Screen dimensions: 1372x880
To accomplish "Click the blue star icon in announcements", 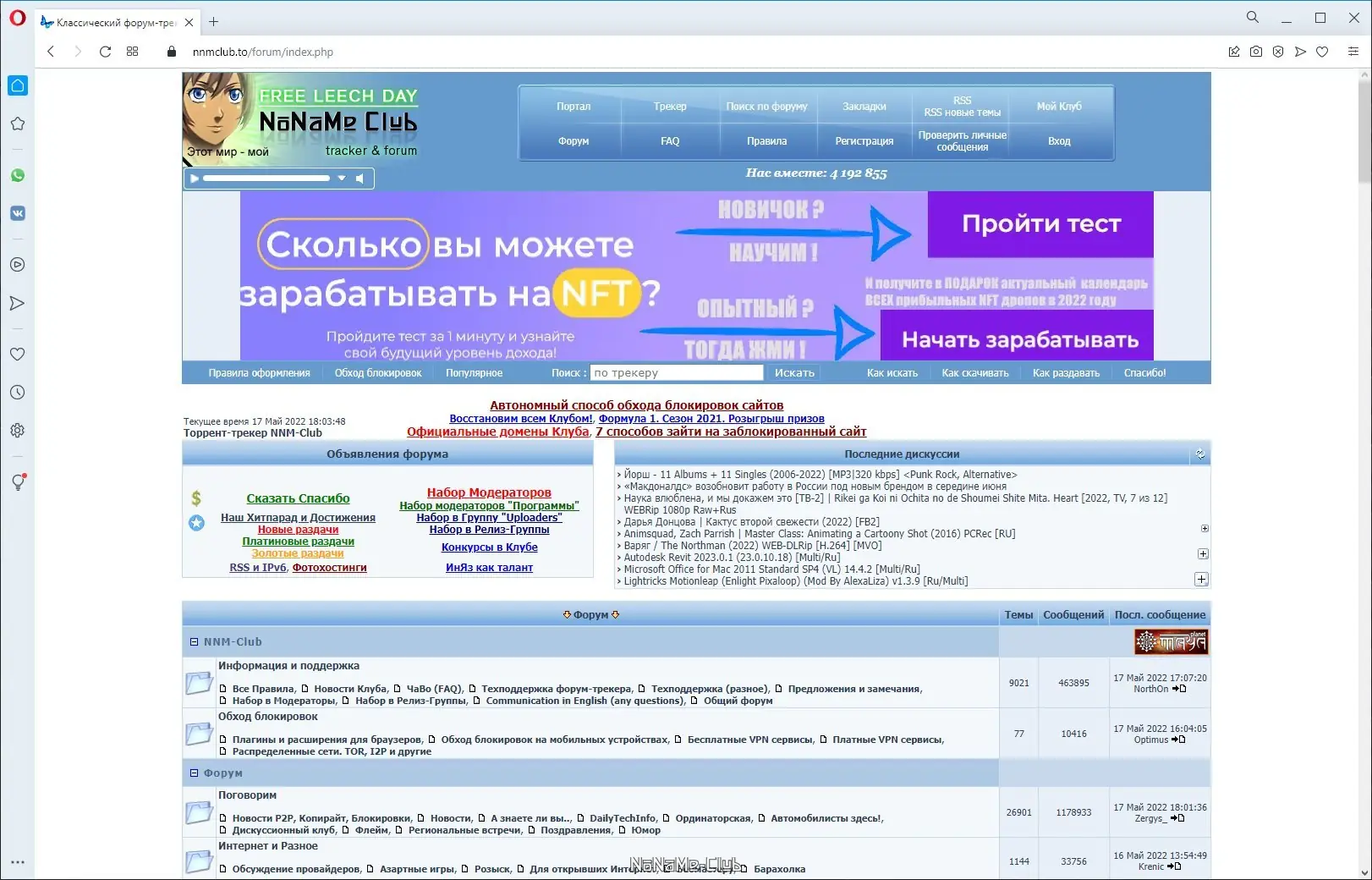I will tap(196, 523).
